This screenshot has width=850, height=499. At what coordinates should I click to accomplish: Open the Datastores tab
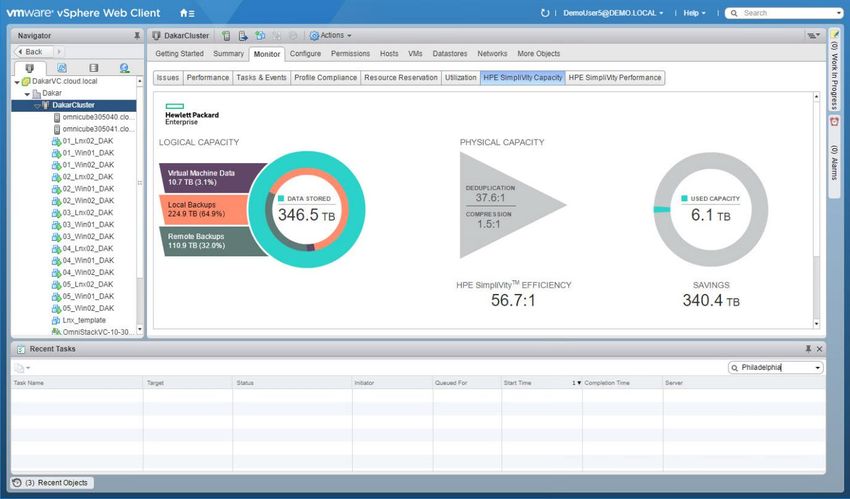point(450,54)
